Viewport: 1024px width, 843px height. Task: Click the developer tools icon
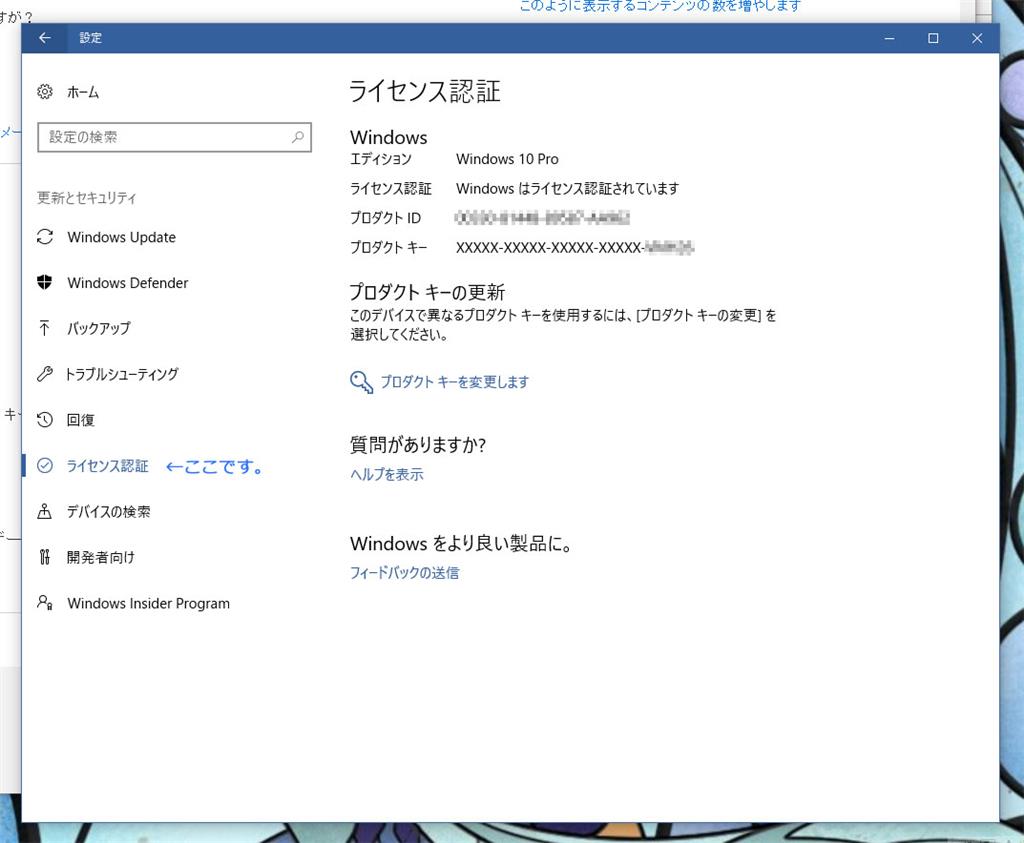pos(44,557)
